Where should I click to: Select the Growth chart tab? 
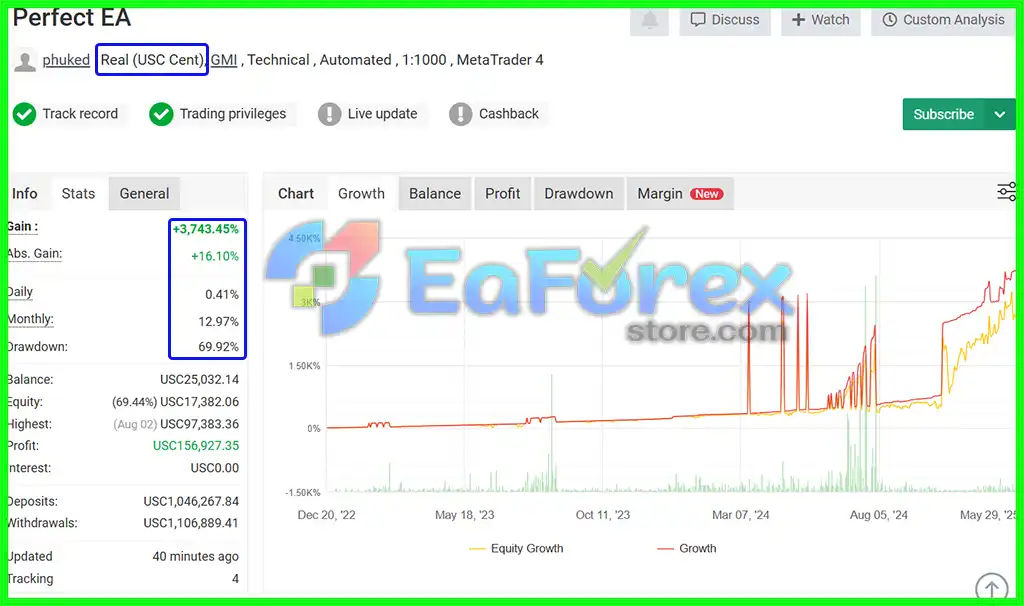coord(361,194)
